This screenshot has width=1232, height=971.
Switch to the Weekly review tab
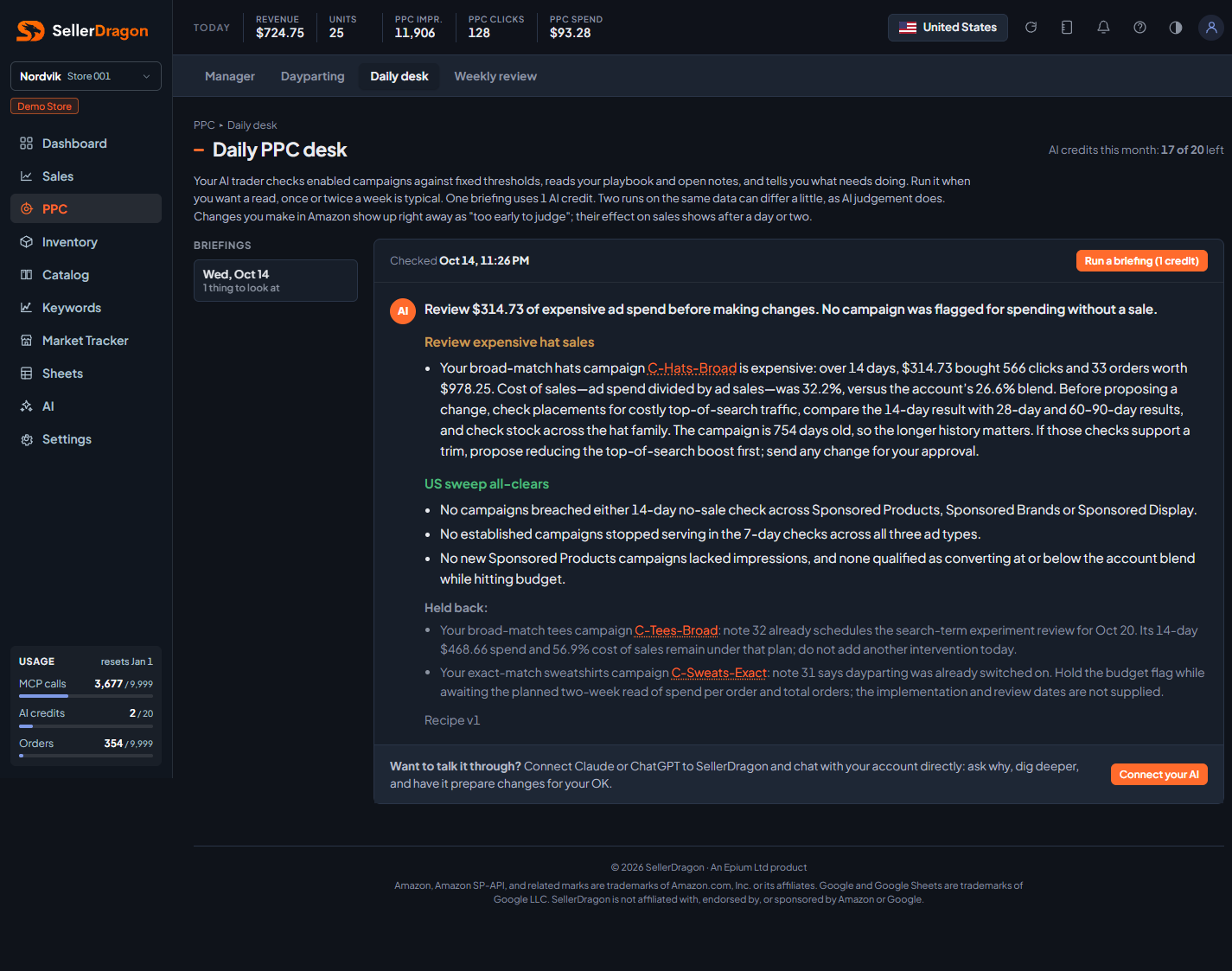pyautogui.click(x=495, y=76)
